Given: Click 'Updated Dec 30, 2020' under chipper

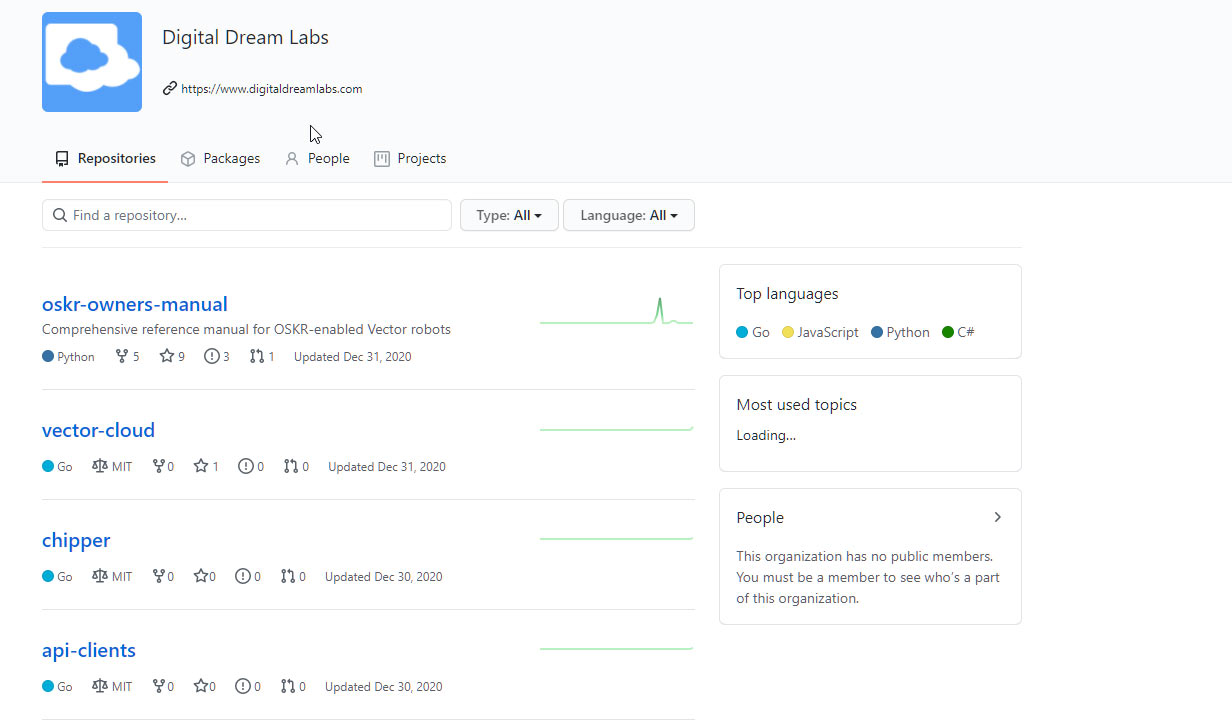Looking at the screenshot, I should [x=384, y=576].
